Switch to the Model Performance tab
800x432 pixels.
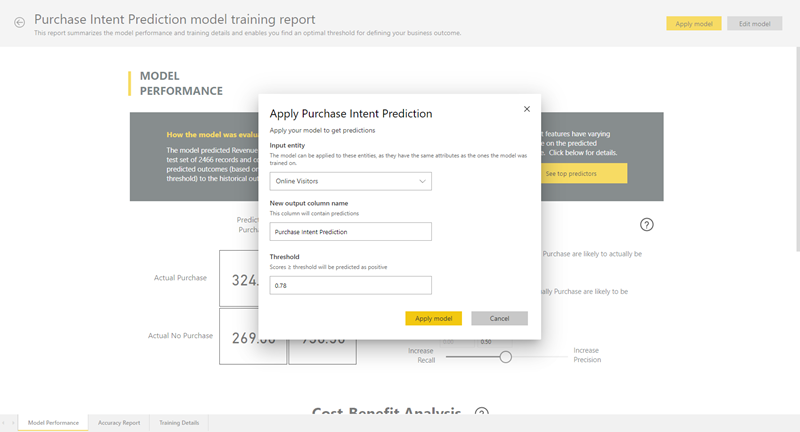(x=54, y=423)
